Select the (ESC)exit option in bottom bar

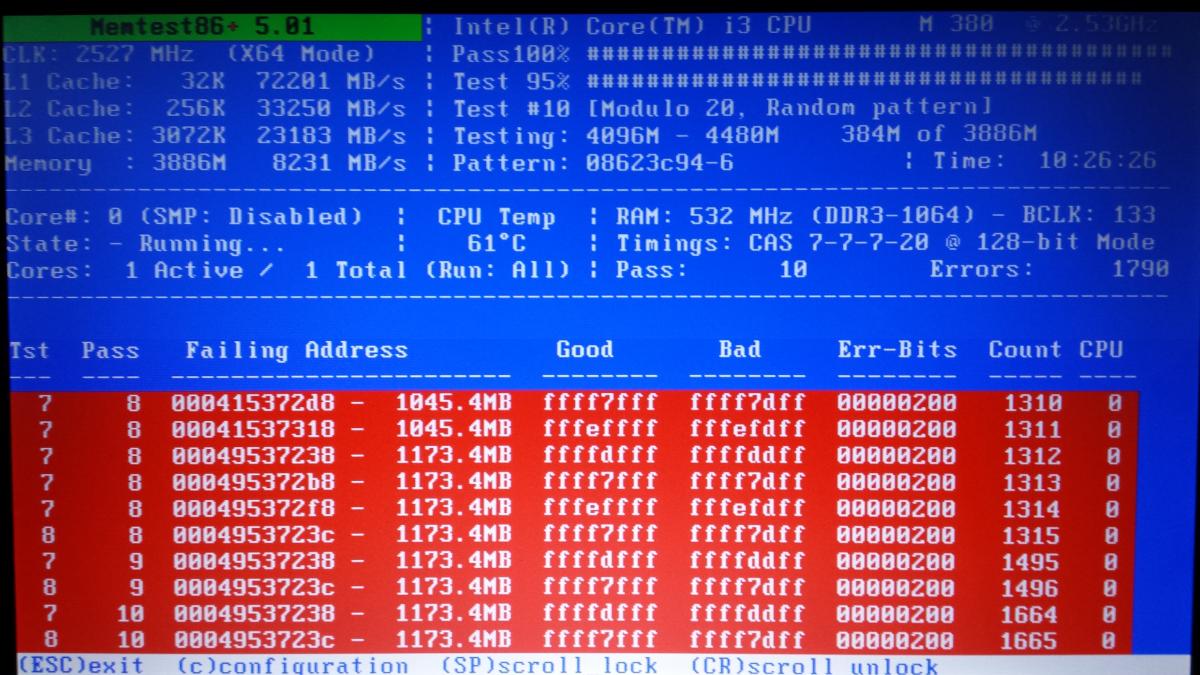coord(81,665)
